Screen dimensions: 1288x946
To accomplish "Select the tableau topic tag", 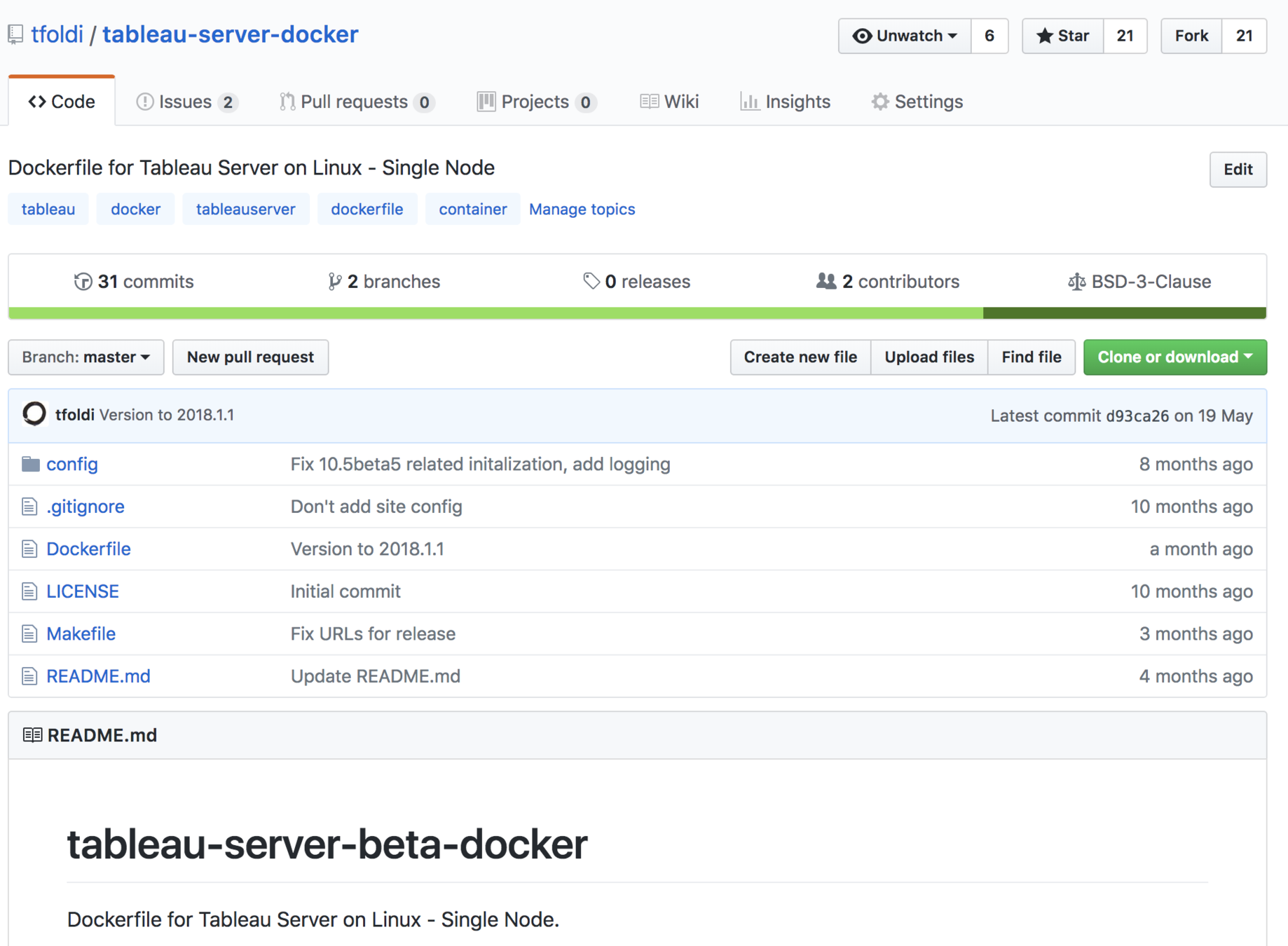I will click(x=48, y=209).
